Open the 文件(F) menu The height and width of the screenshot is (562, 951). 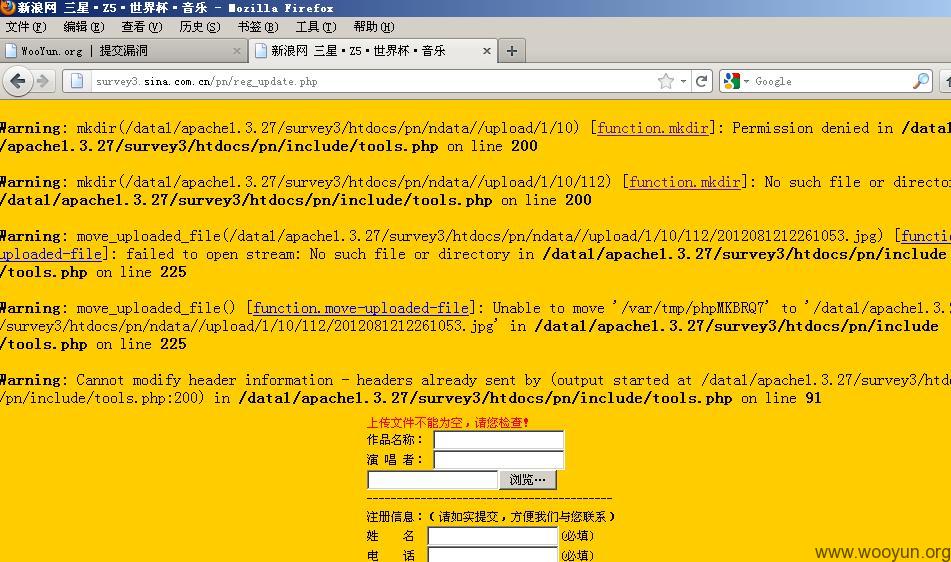coord(25,27)
